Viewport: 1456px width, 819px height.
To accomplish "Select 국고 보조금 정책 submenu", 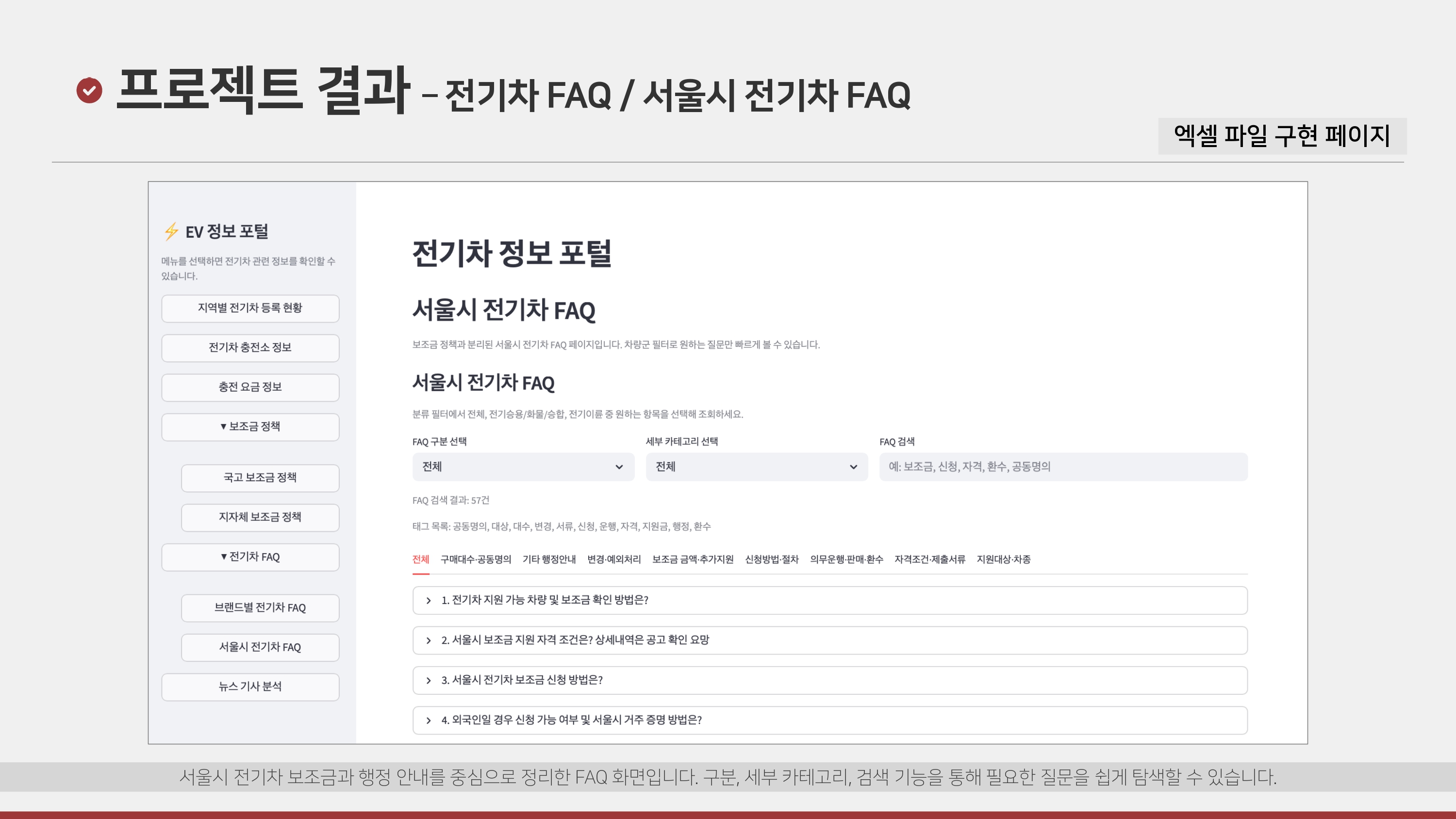I will pos(260,477).
